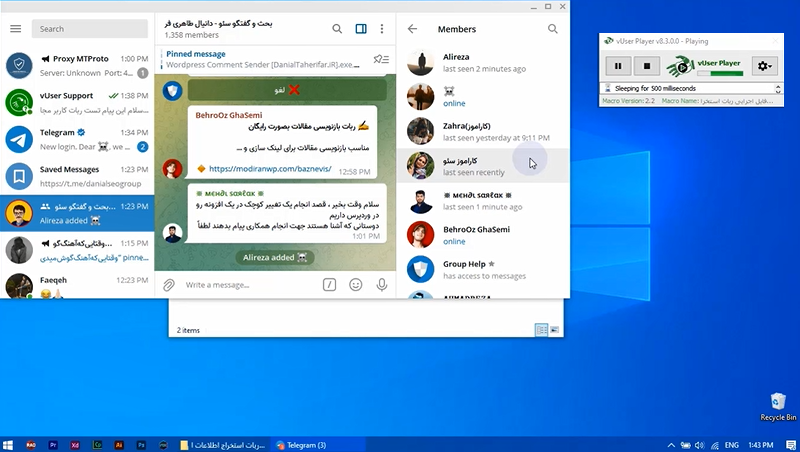Viewport: 800px width, 452px height.
Task: Open the notification center icon
Action: 791,445
